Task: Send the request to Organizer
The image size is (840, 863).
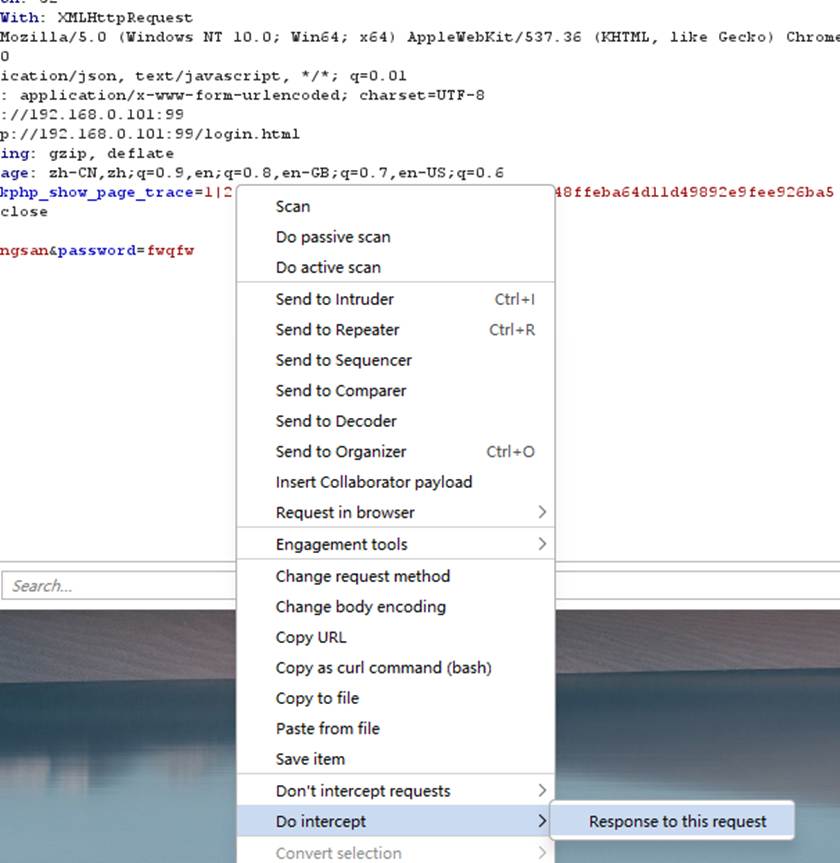Action: 395,451
